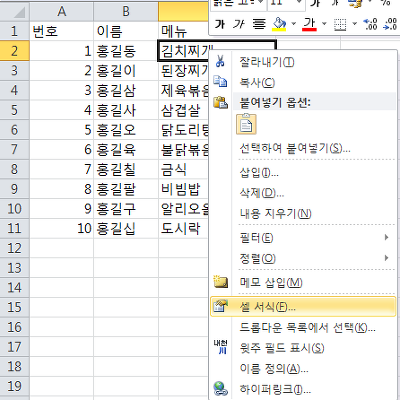The width and height of the screenshot is (400, 400).
Task: Click header cell 메뉴
Action: click(x=183, y=31)
